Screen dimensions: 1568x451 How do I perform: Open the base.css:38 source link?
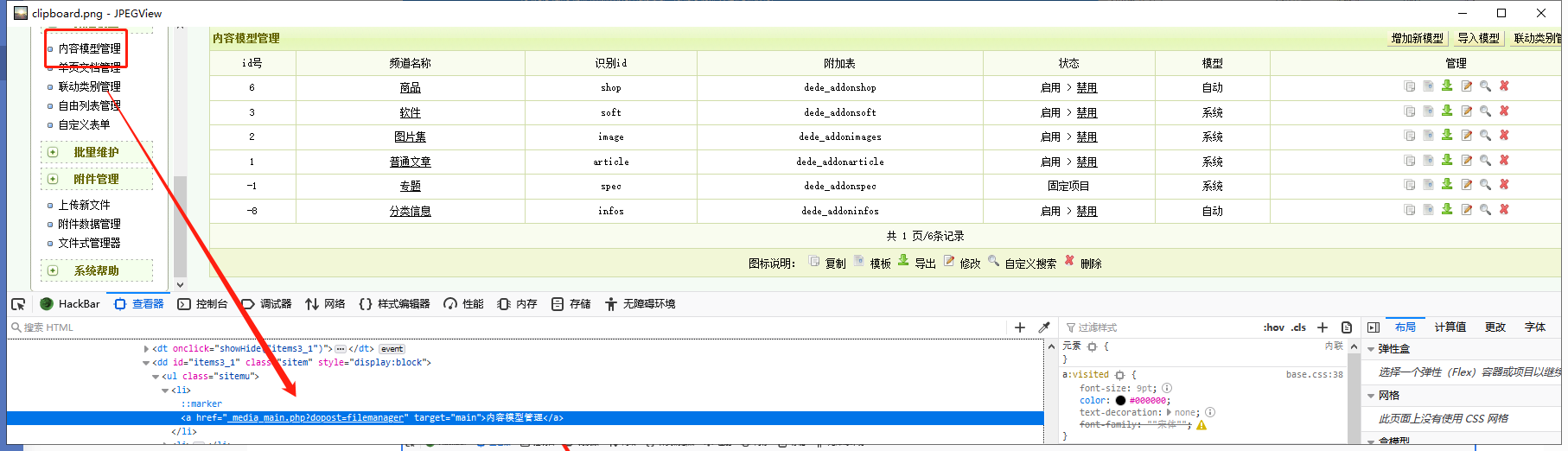[1315, 375]
